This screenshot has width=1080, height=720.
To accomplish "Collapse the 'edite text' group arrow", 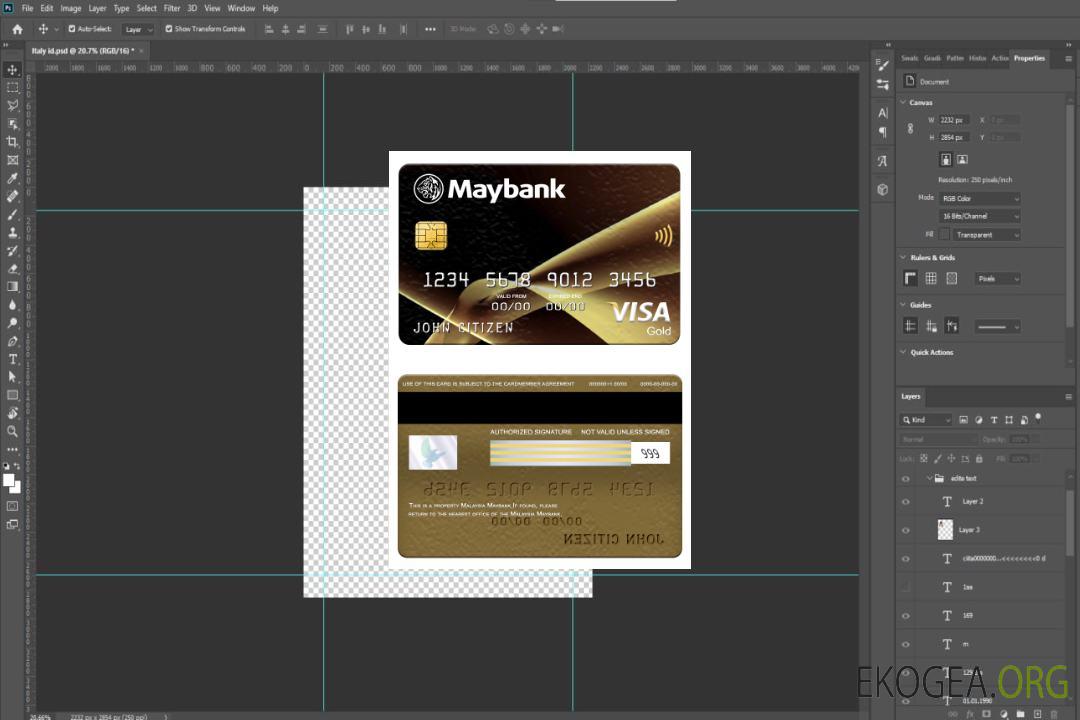I will point(929,478).
